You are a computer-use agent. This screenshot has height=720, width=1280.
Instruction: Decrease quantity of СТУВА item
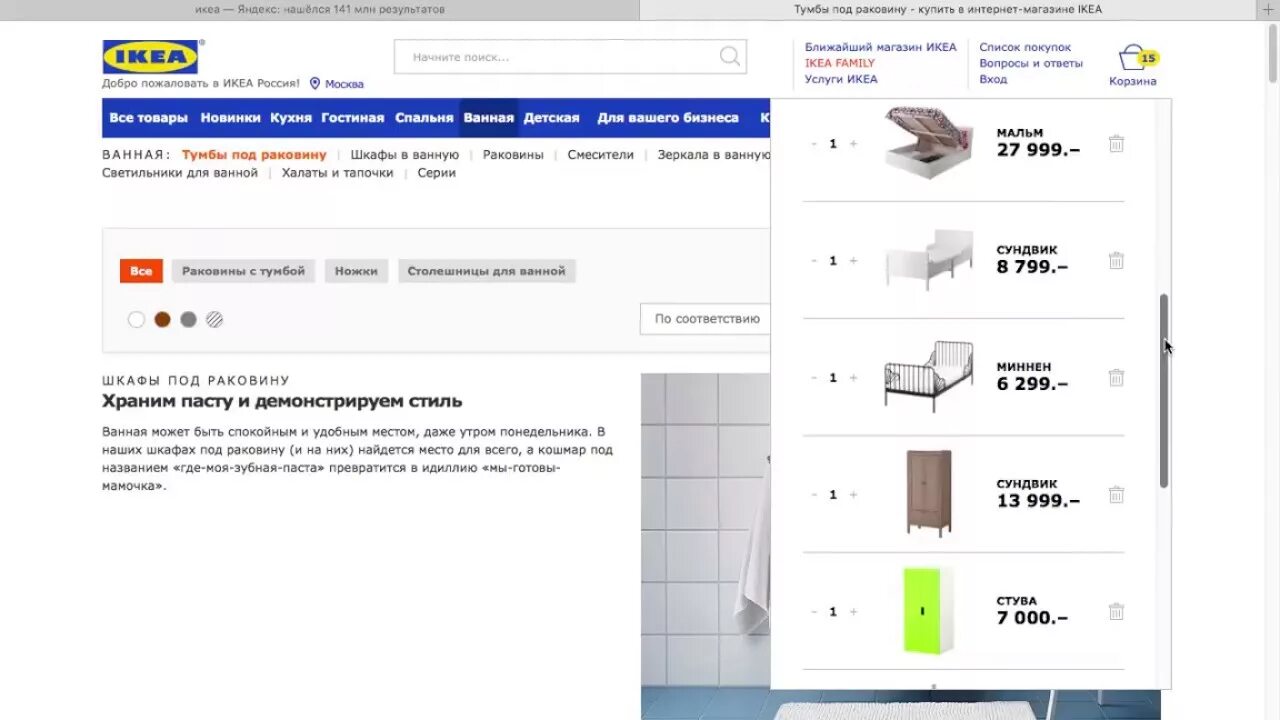click(x=814, y=612)
